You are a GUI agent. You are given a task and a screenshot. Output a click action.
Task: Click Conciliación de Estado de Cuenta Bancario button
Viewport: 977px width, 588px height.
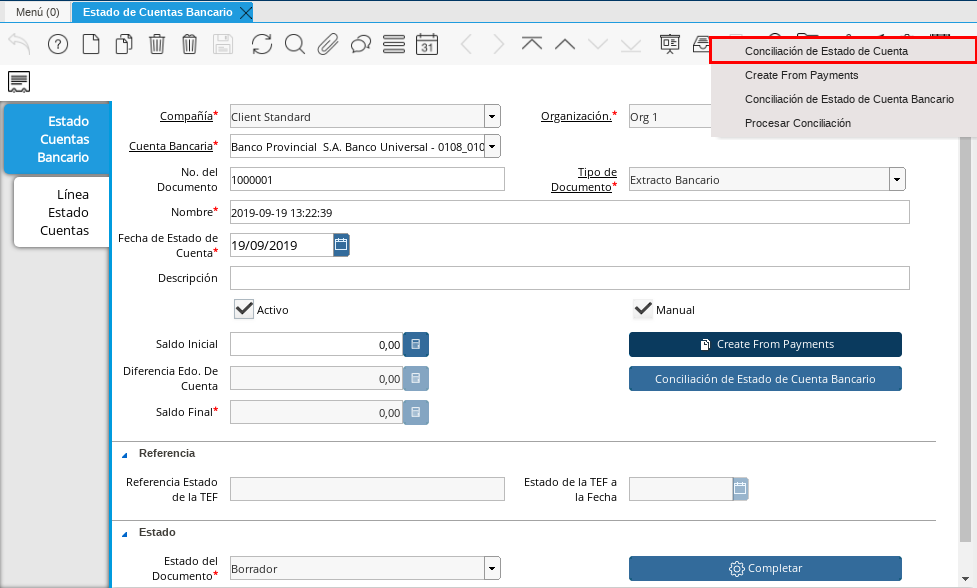point(765,379)
